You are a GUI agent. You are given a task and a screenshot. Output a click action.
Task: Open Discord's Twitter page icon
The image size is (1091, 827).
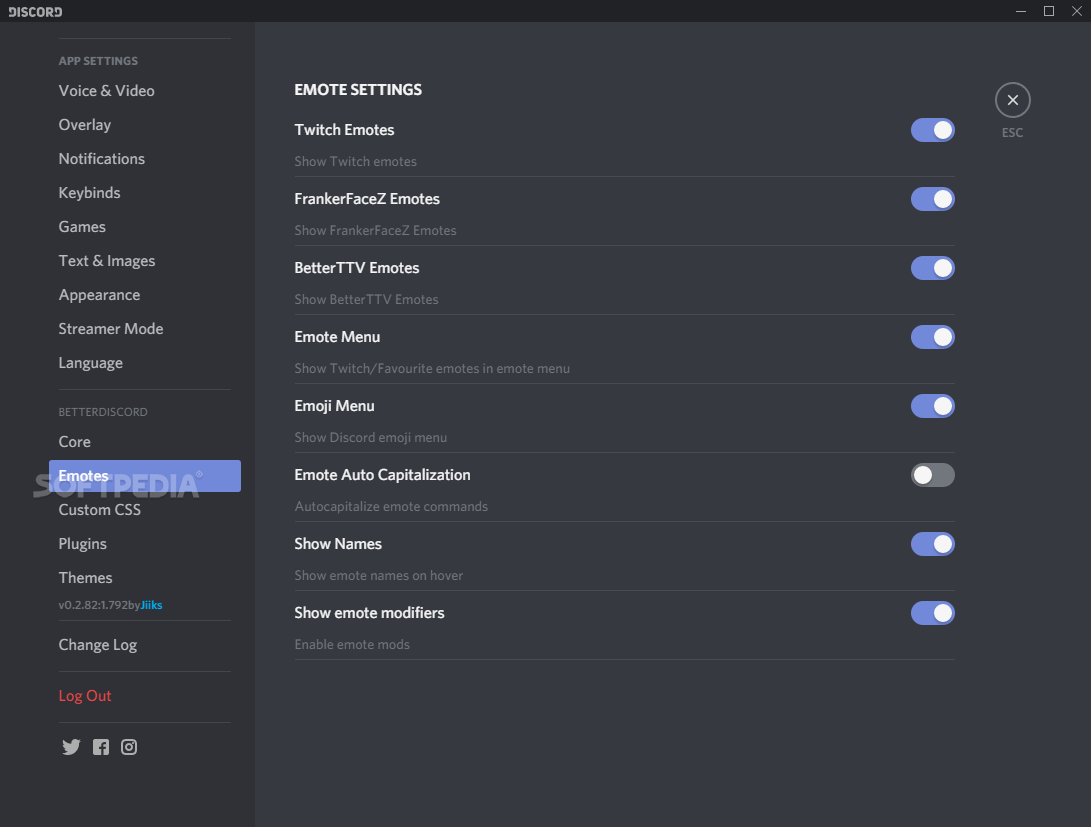(71, 747)
